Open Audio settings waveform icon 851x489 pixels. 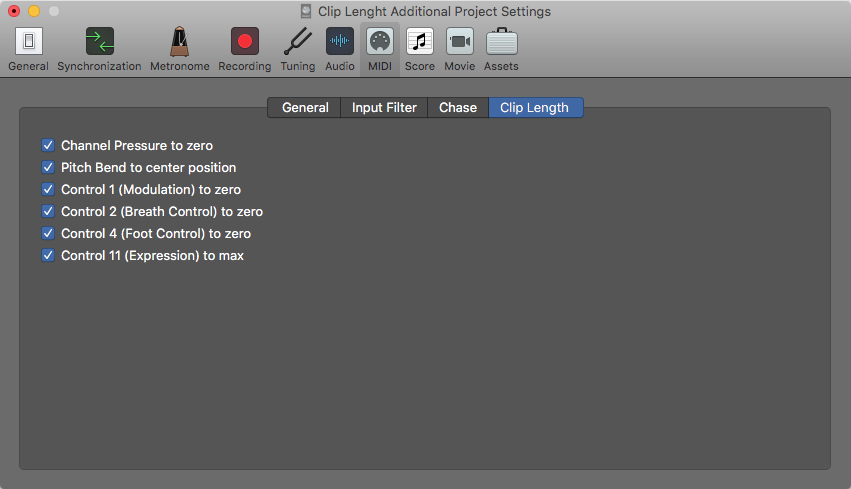click(340, 41)
